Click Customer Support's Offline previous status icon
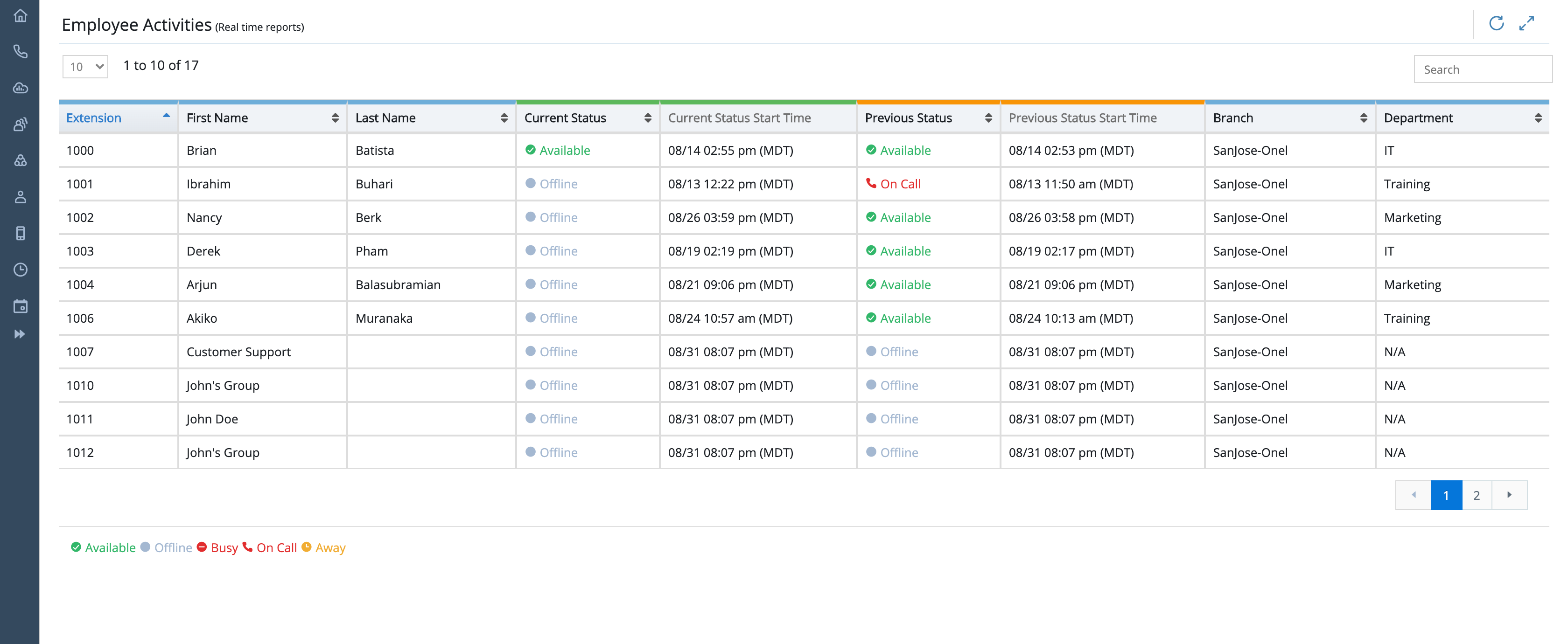Viewport: 1568px width, 644px height. [871, 351]
